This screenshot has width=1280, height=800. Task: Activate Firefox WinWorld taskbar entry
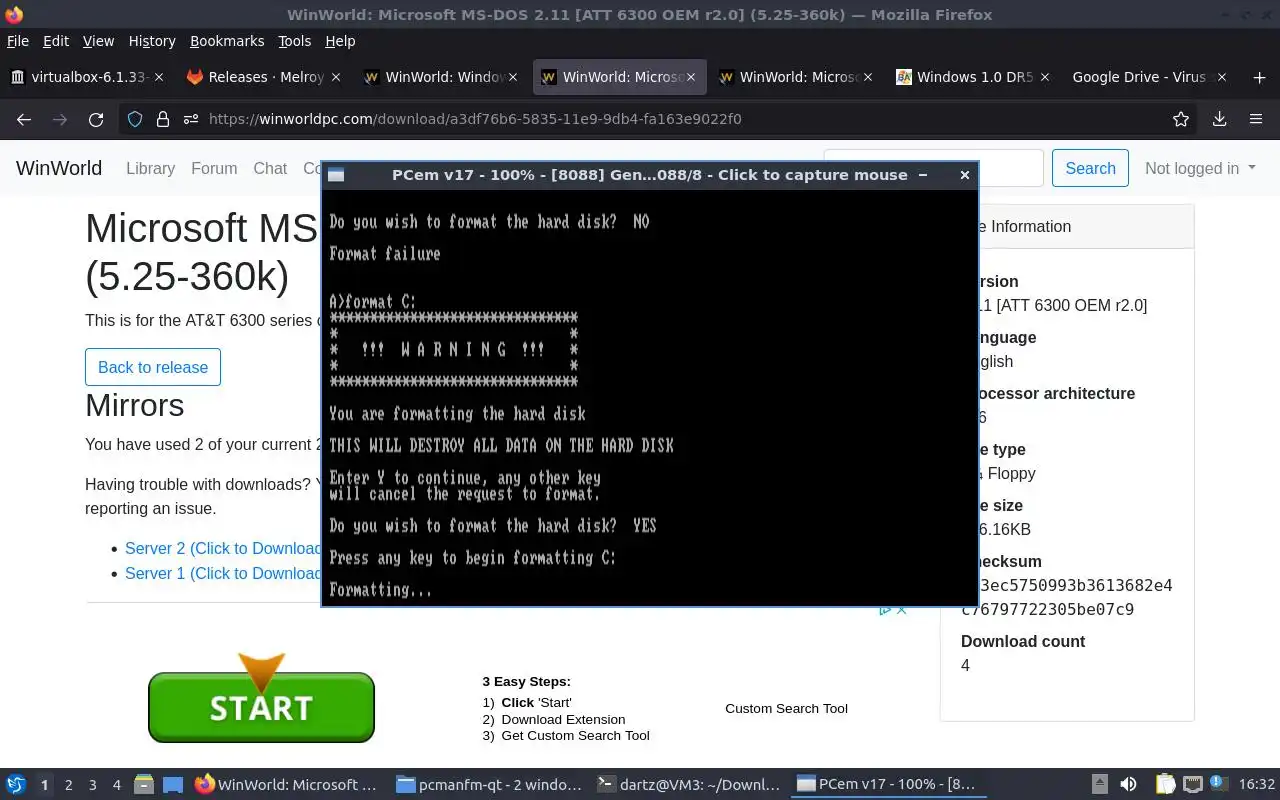tap(288, 785)
